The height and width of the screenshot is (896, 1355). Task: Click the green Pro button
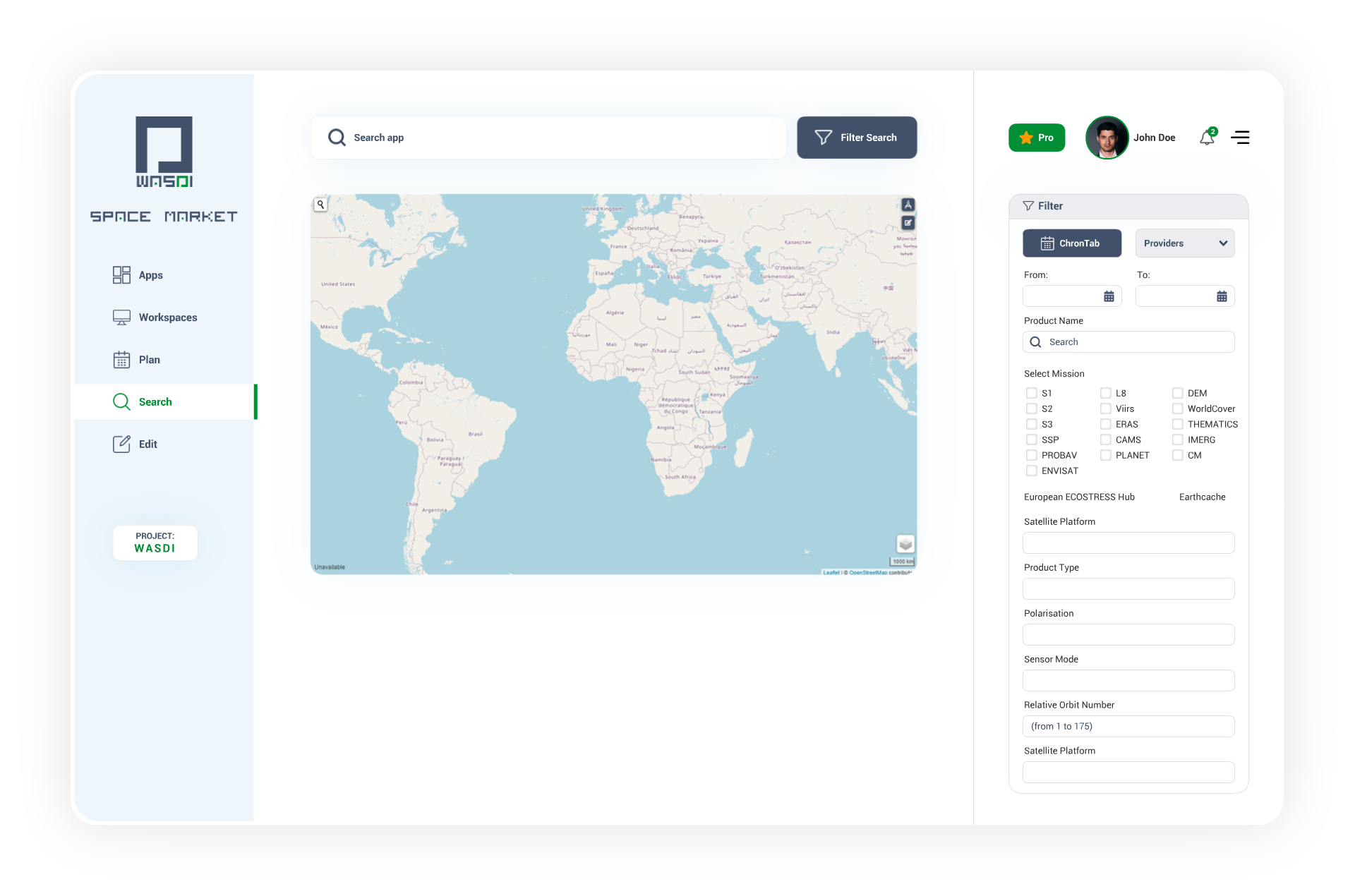point(1036,138)
